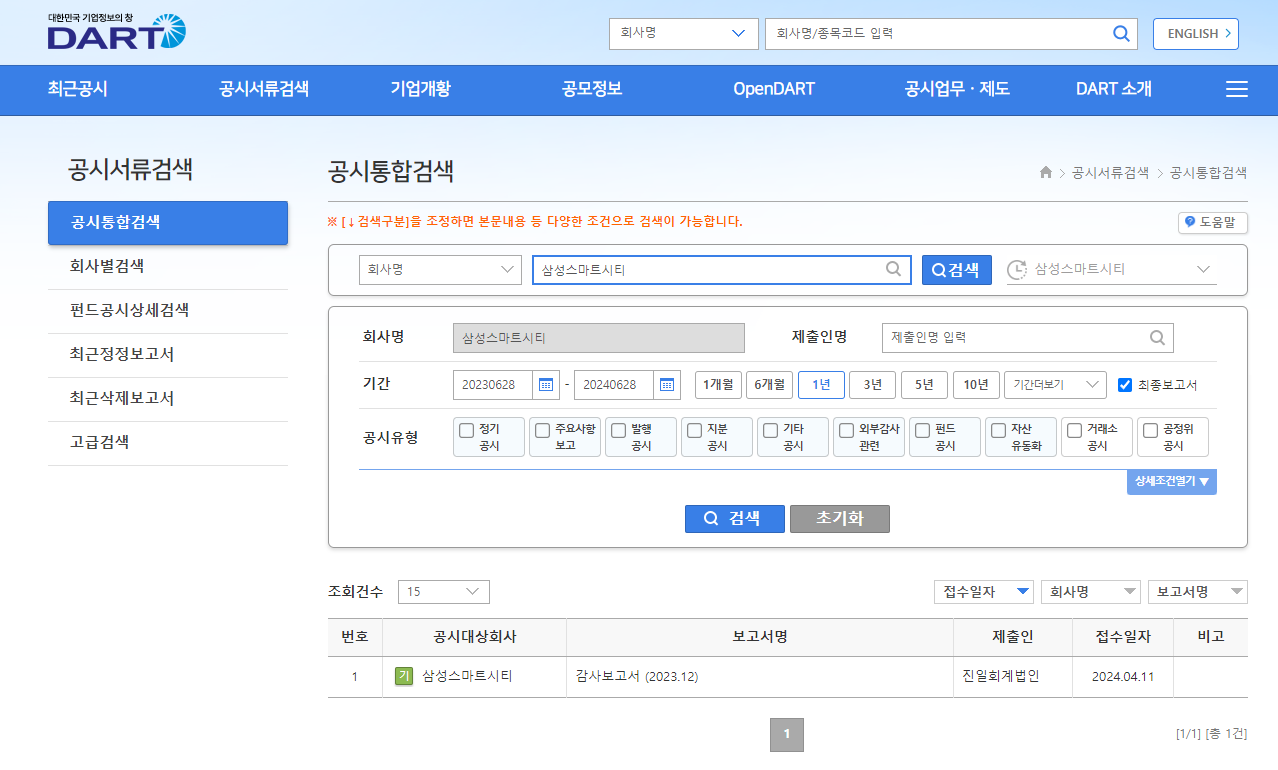Click magnifier icon inside company name field
The height and width of the screenshot is (770, 1278).
893,269
